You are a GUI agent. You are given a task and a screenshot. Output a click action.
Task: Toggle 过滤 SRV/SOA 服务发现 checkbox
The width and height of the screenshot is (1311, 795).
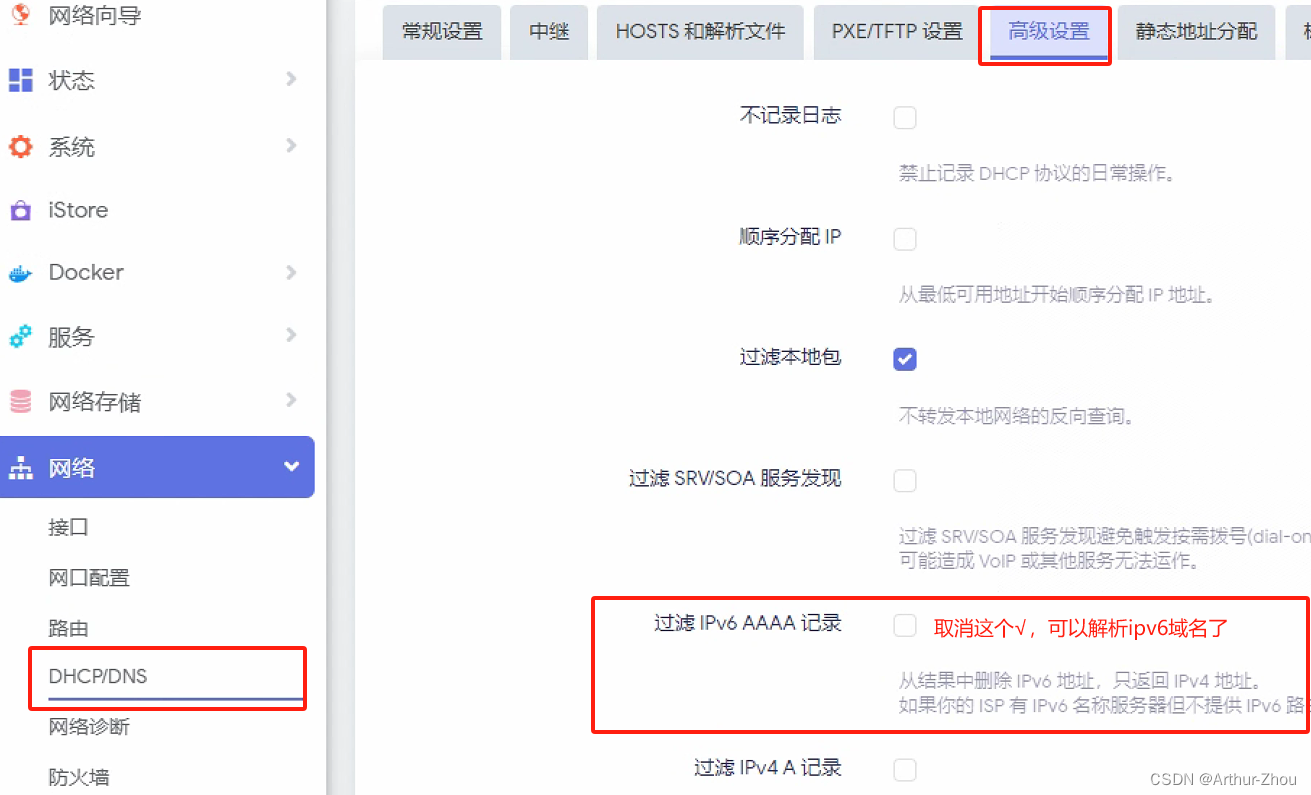(905, 481)
